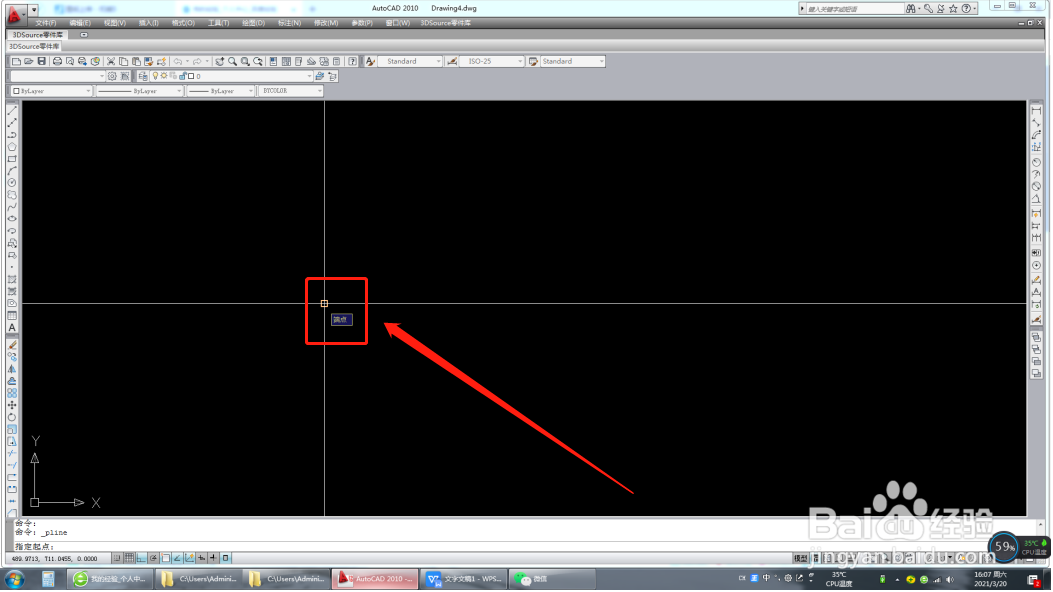The height and width of the screenshot is (592, 1053).
Task: Open the workspace selector dropdown
Action: pyautogui.click(x=58, y=76)
